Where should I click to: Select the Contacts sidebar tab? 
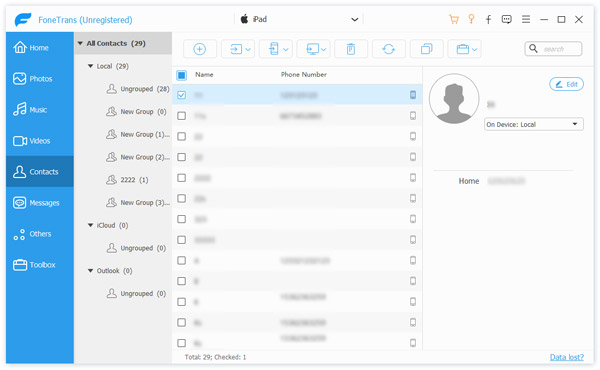[x=40, y=171]
